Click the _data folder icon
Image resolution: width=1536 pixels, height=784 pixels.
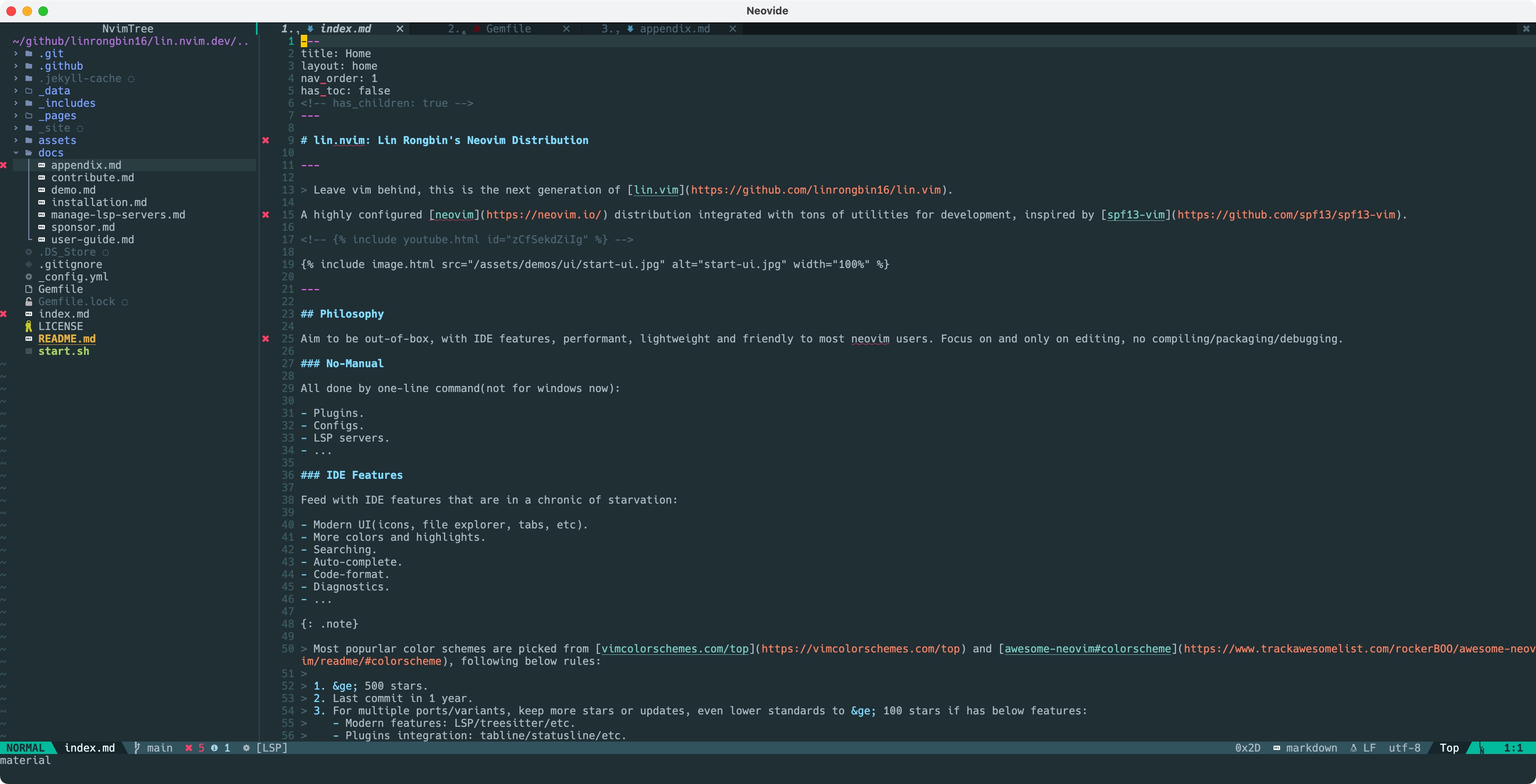tap(29, 91)
